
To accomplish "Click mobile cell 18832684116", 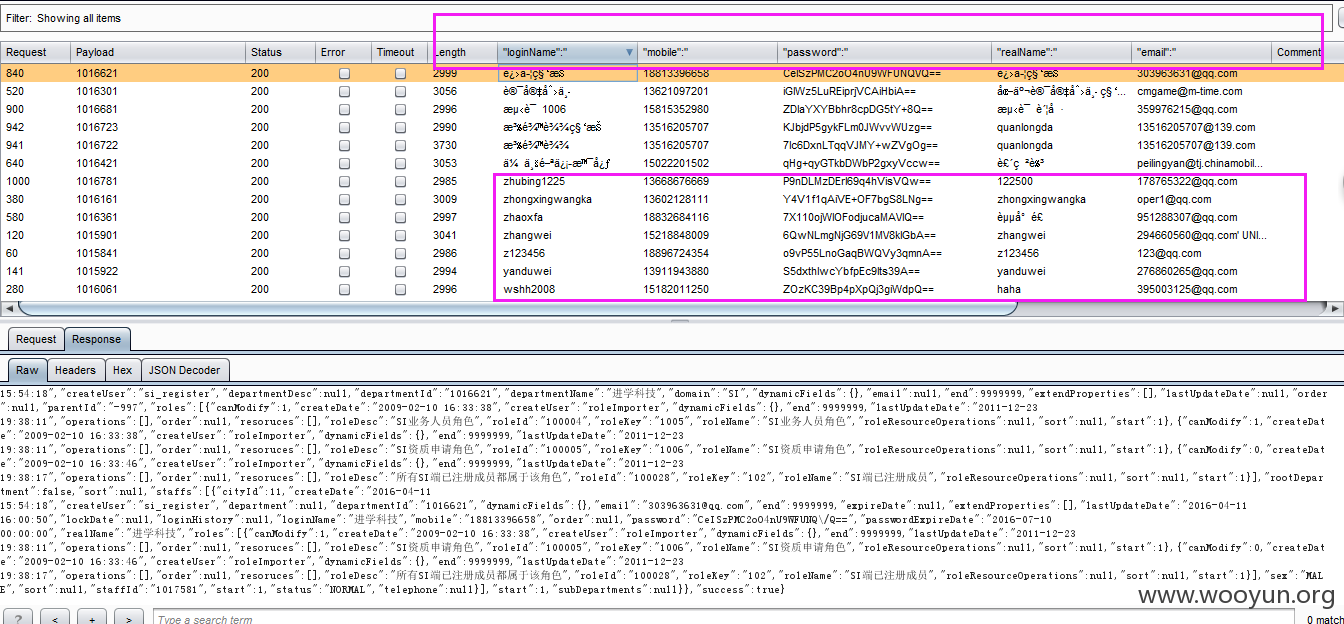I will click(676, 217).
